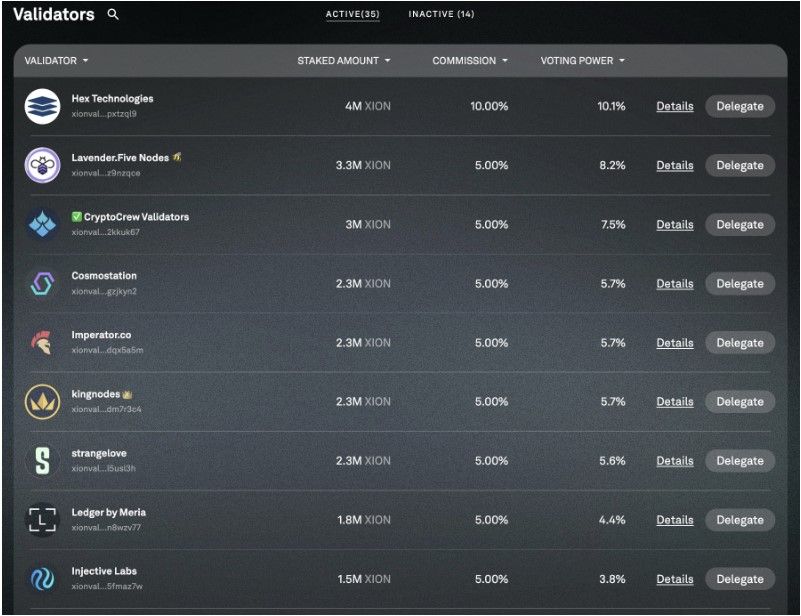Click the Injective Labs swirl logo
This screenshot has width=801, height=616.
click(42, 578)
